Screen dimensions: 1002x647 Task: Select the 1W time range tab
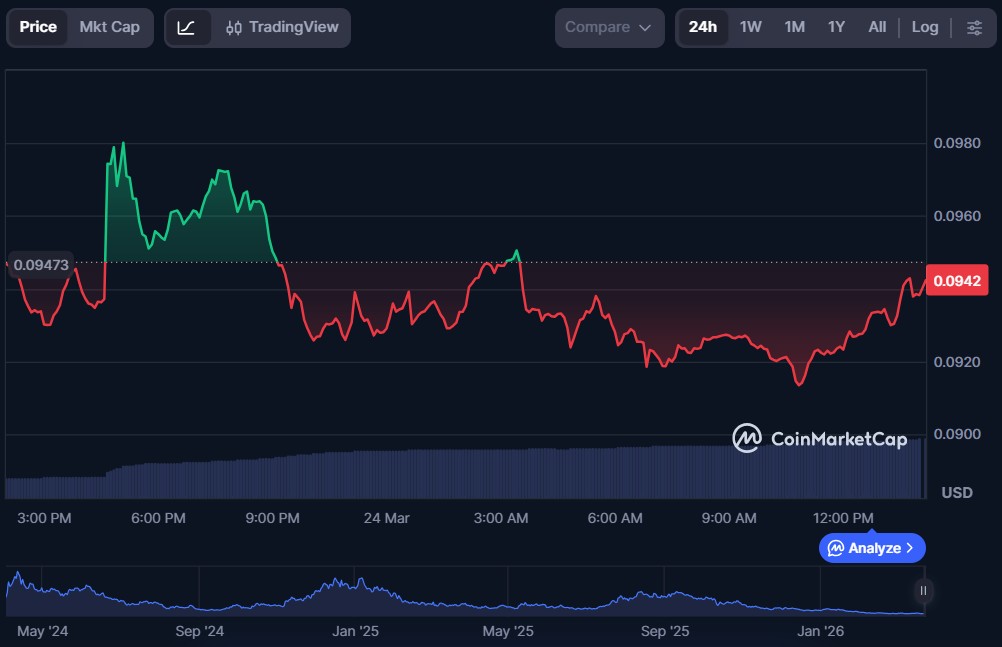pos(751,27)
